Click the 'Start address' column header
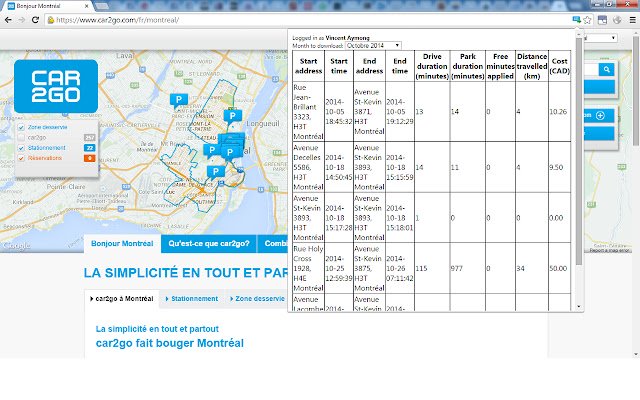This screenshot has width=640, height=400. tap(309, 66)
